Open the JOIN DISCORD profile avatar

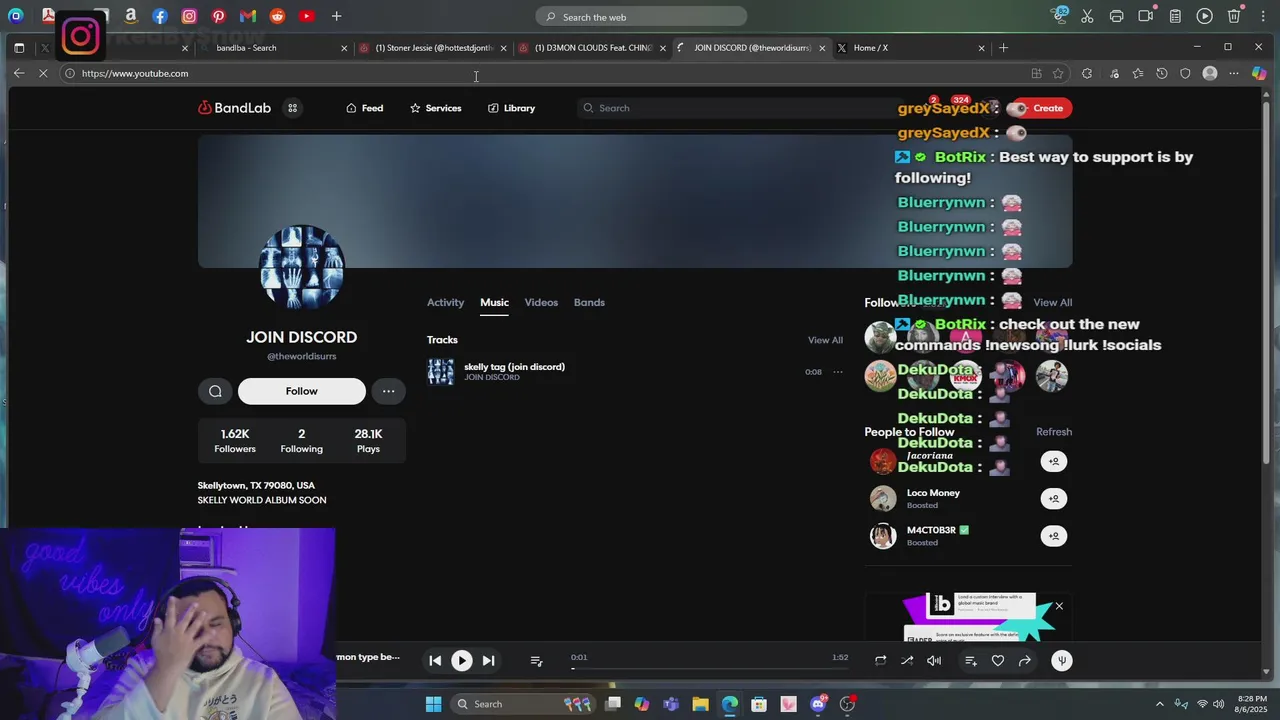301,266
